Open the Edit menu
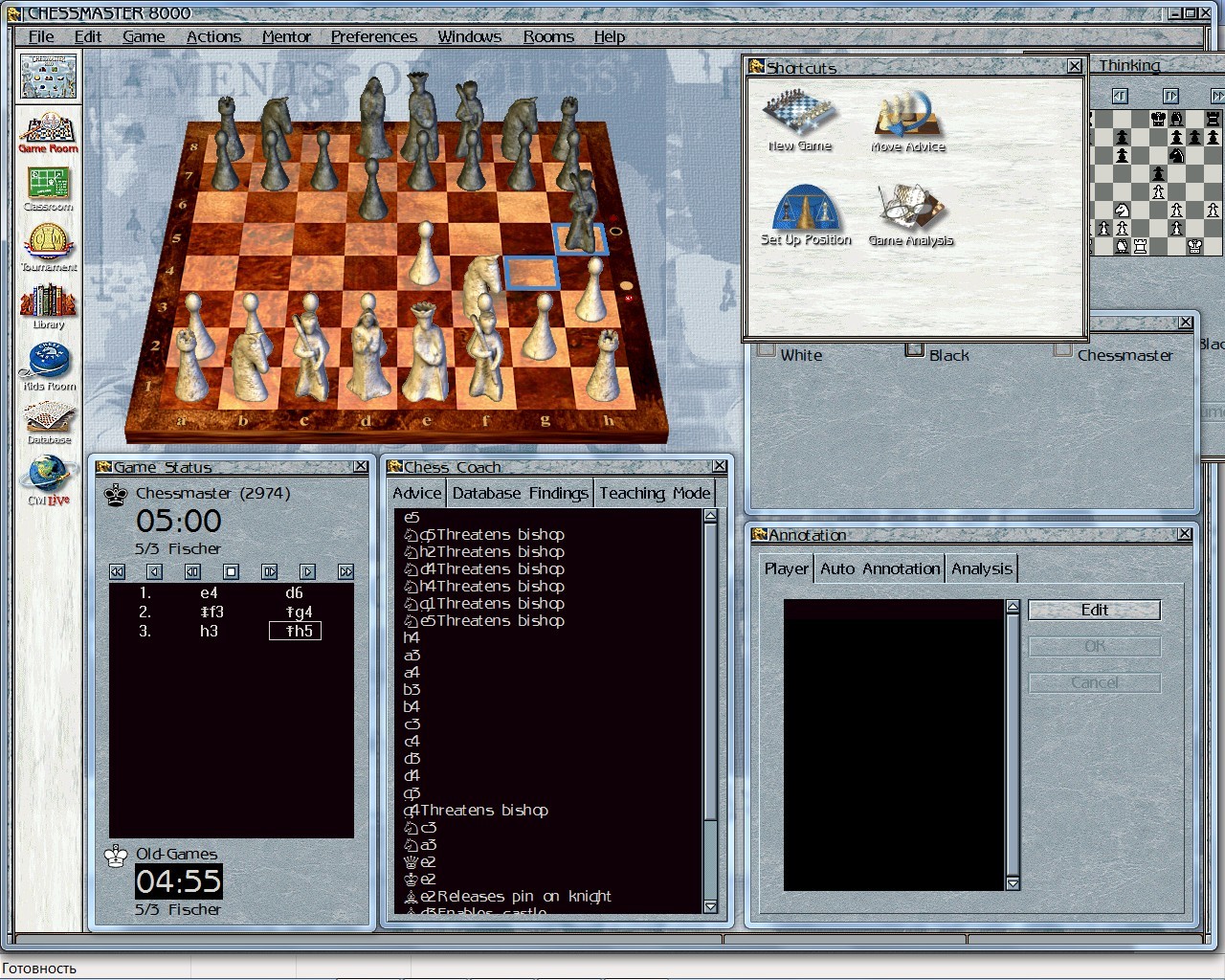The width and height of the screenshot is (1225, 980). 88,36
